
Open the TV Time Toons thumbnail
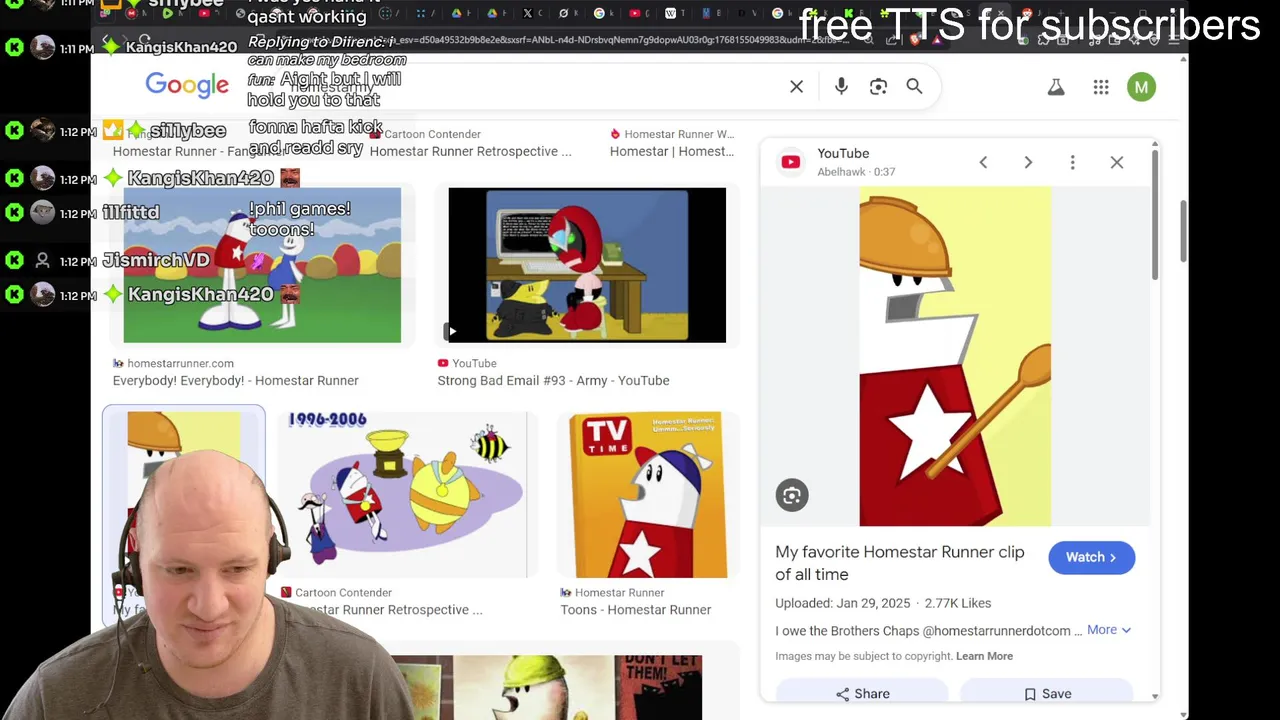(x=647, y=495)
